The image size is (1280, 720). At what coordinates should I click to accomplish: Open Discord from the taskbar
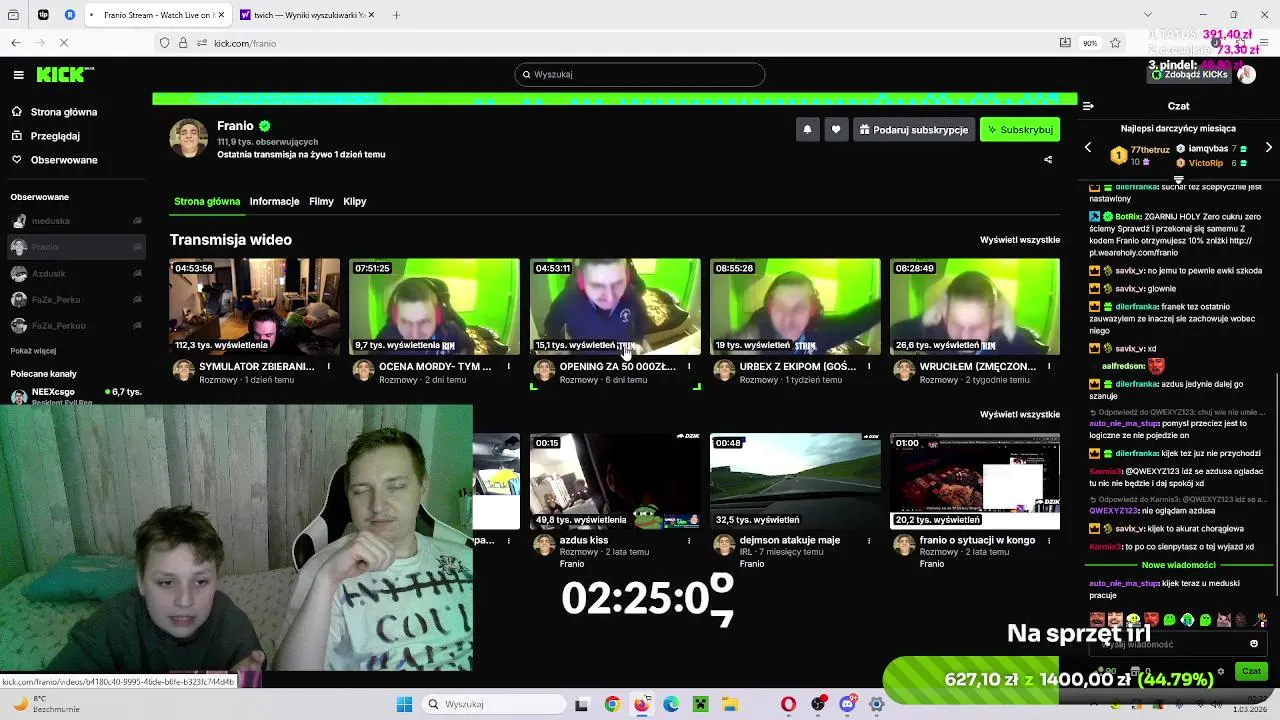click(848, 704)
